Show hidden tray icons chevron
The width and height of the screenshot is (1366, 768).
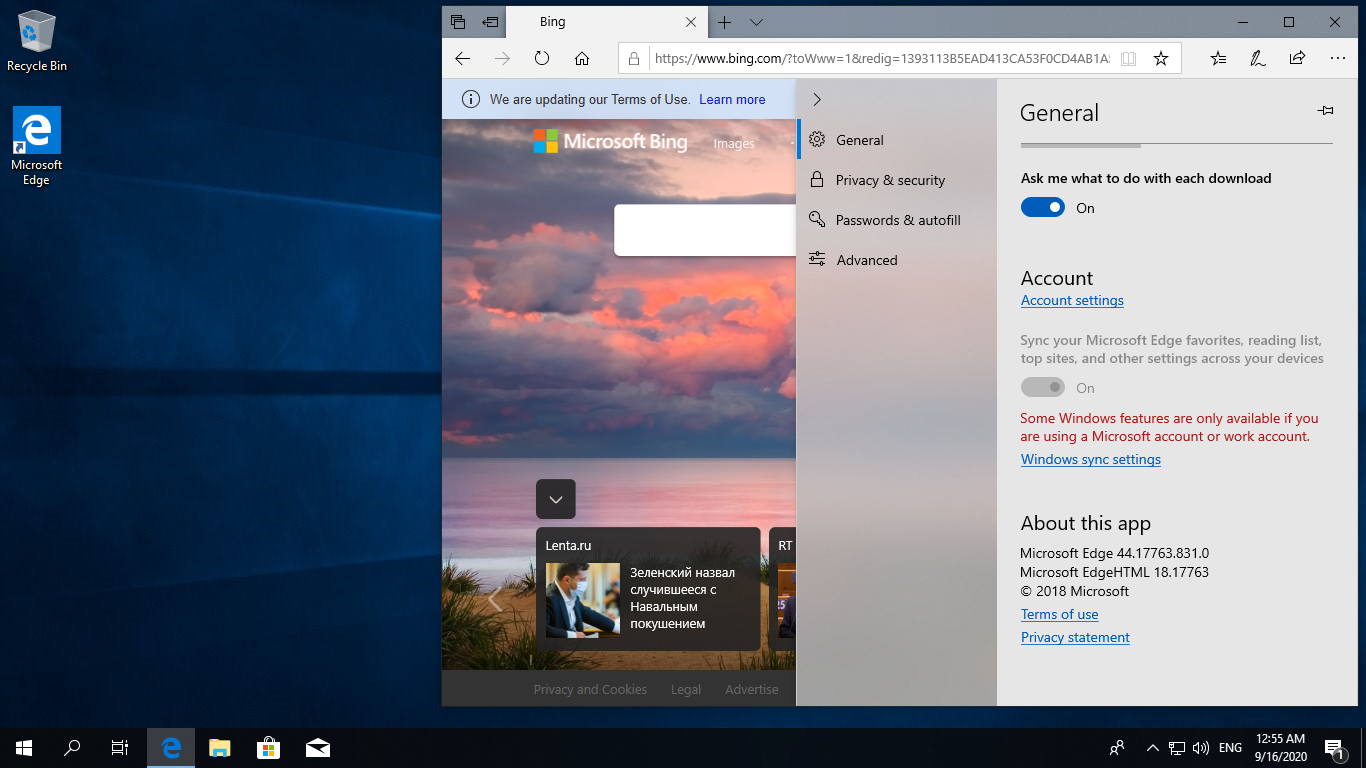(1152, 747)
